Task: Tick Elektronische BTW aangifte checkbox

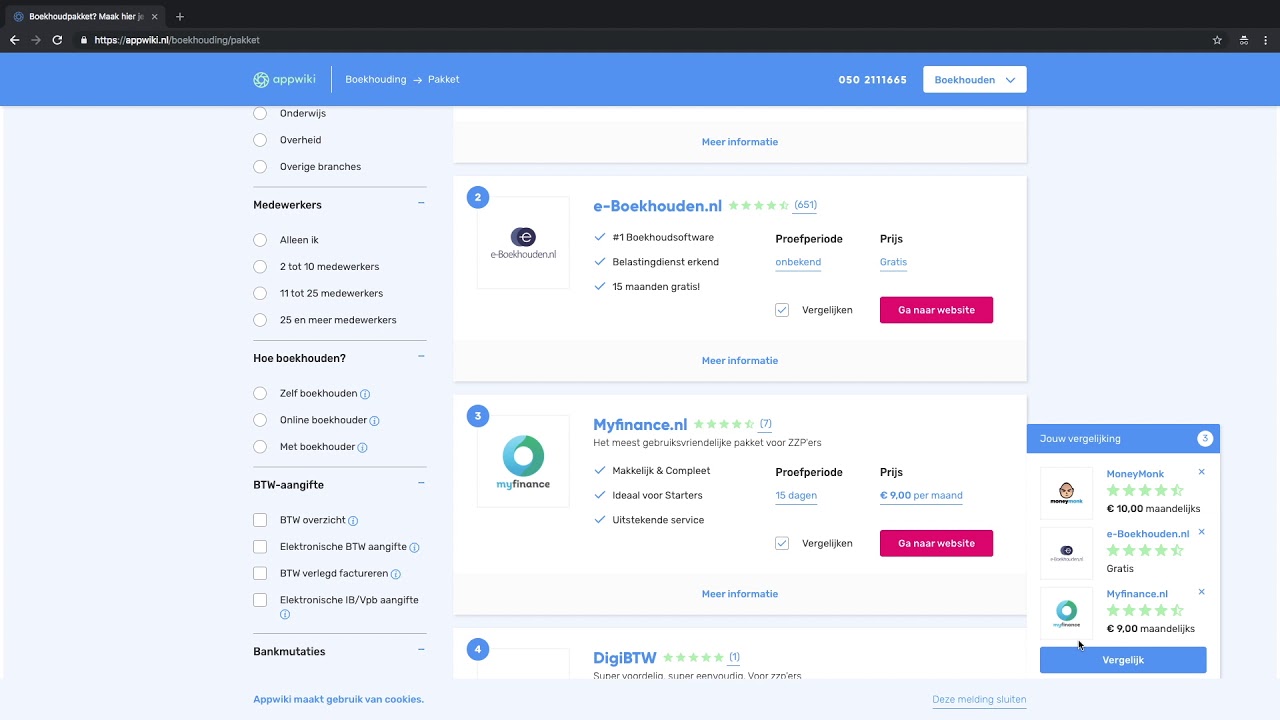Action: coord(260,547)
